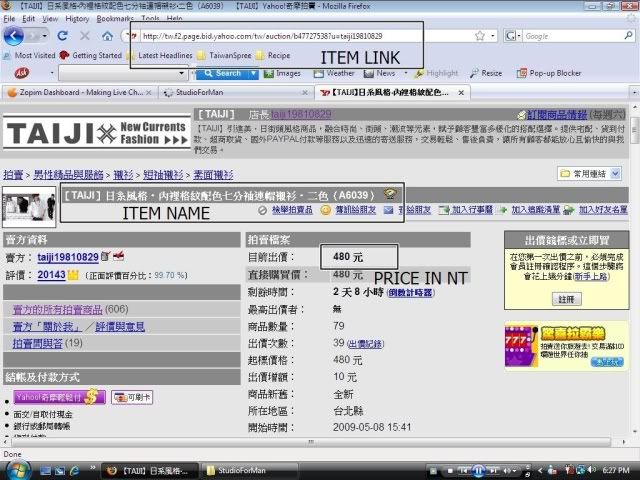Click the Highlight toolbar button
This screenshot has height=480, width=640.
click(x=436, y=73)
